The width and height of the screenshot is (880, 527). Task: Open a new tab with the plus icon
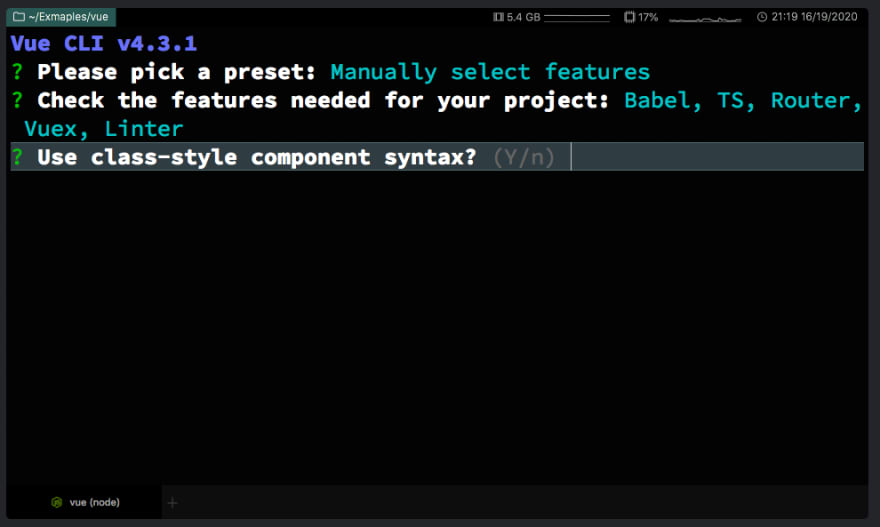coord(172,502)
